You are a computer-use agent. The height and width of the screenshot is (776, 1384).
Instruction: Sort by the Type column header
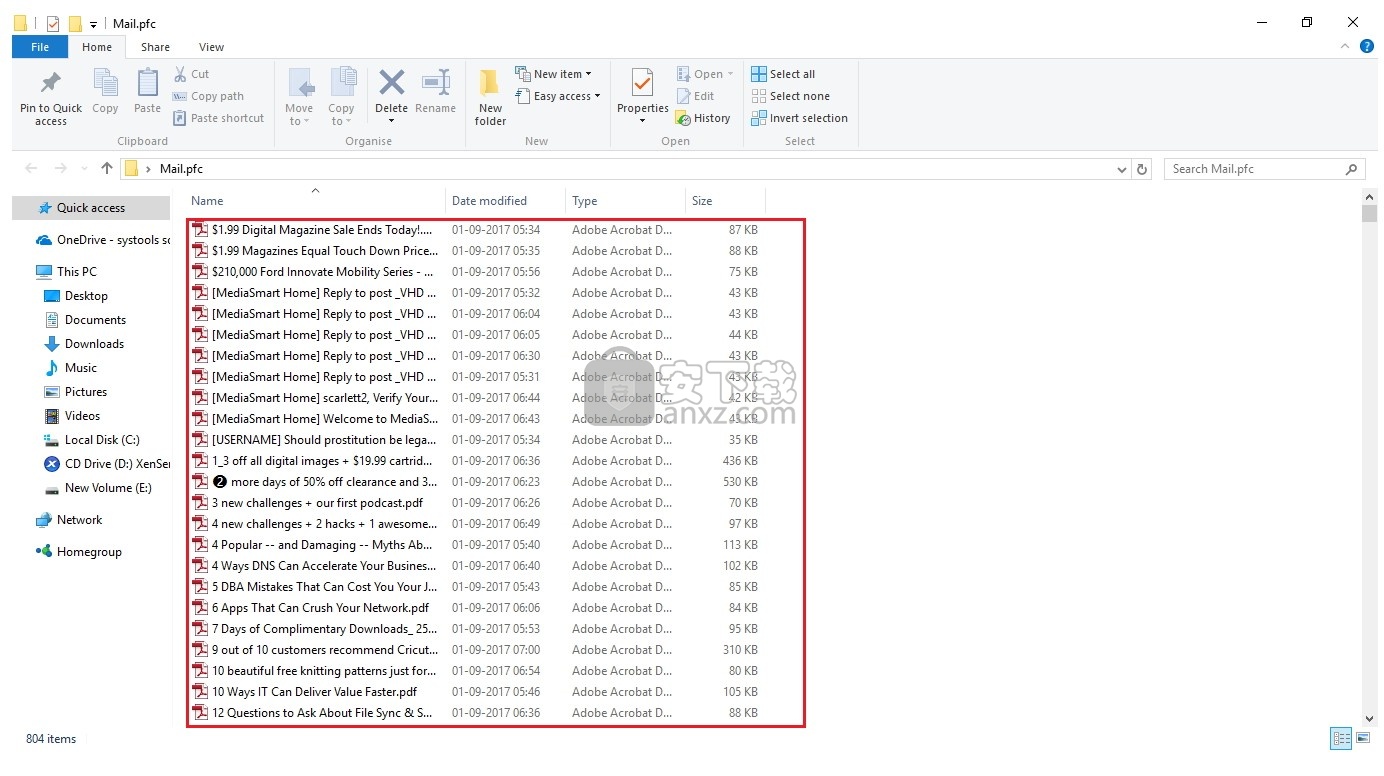[x=625, y=200]
